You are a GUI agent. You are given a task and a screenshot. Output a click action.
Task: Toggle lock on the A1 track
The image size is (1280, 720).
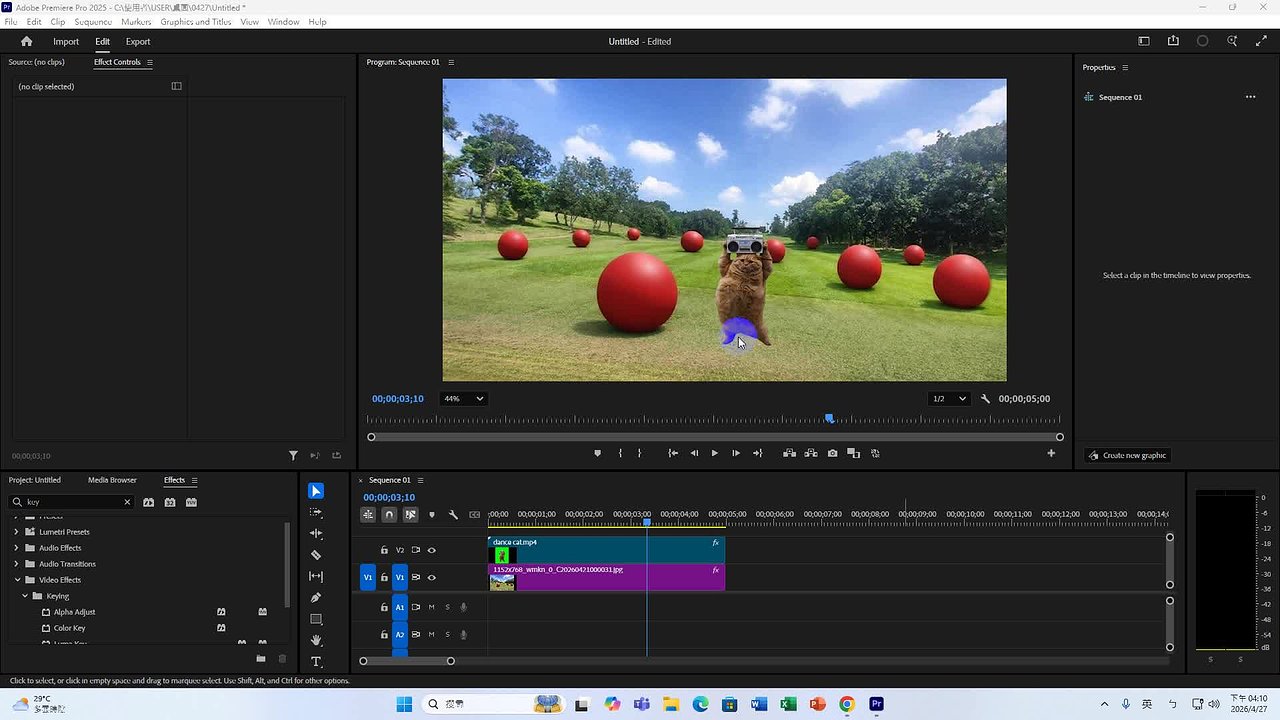[x=384, y=607]
